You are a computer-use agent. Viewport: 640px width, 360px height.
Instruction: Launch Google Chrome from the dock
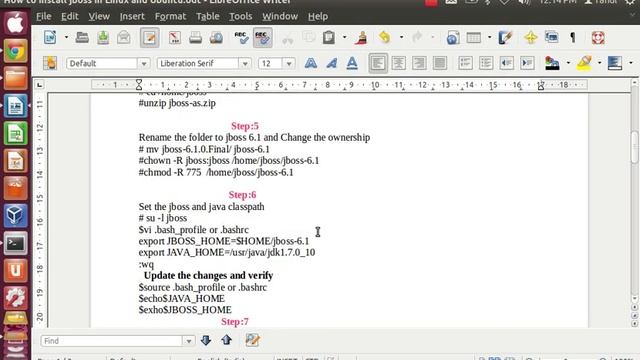coord(16,51)
